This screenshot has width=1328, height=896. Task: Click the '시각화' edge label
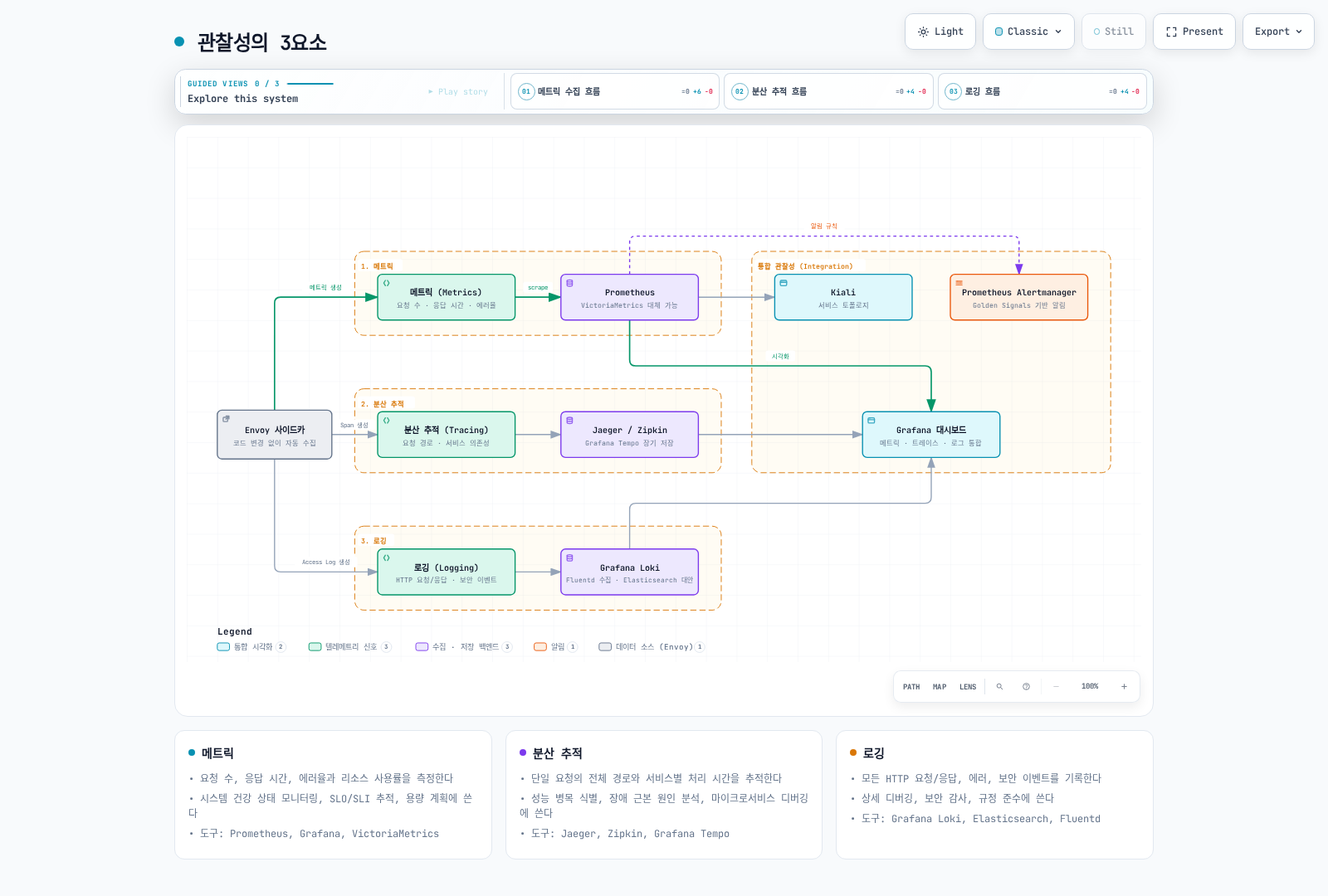coord(780,357)
